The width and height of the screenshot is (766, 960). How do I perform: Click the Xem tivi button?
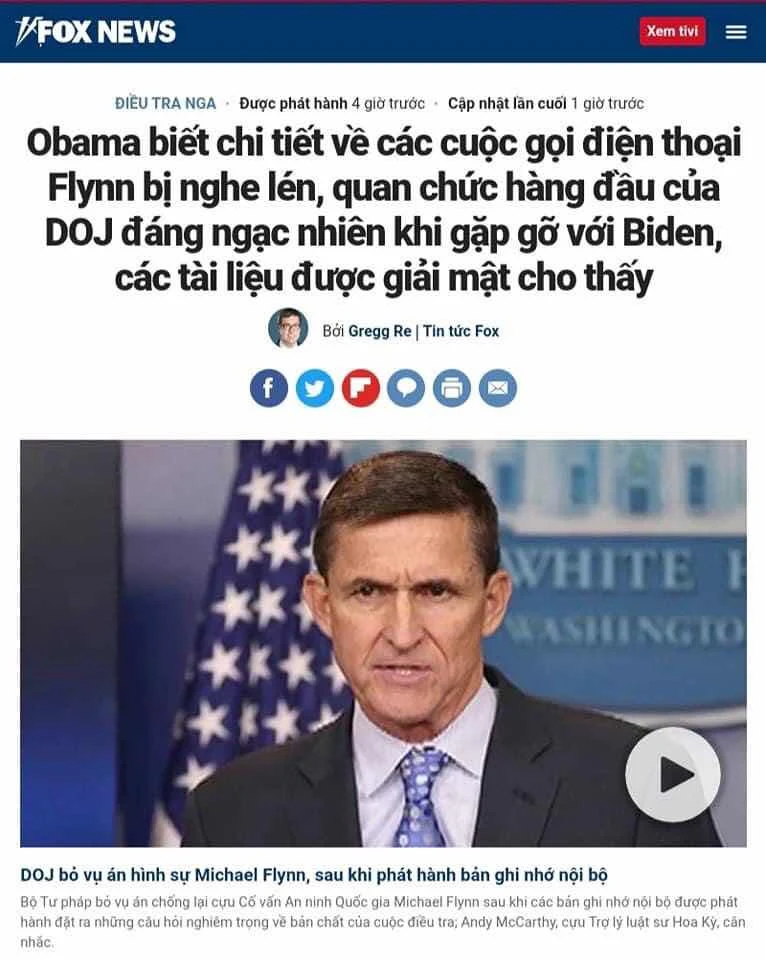[672, 31]
